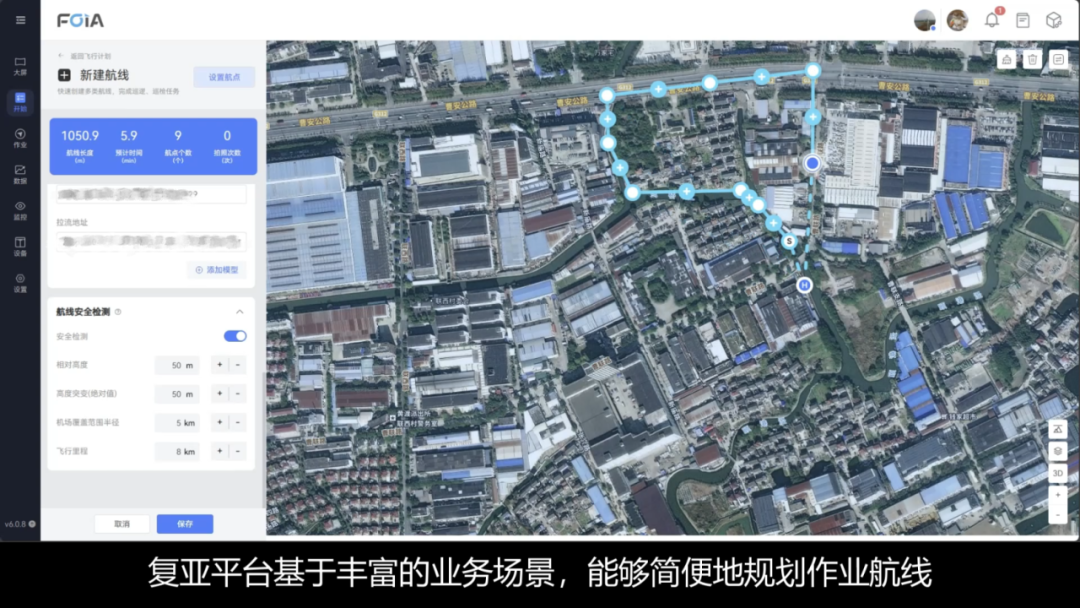Open the 数据 section in the sidebar
This screenshot has width=1080, height=608.
[20, 174]
